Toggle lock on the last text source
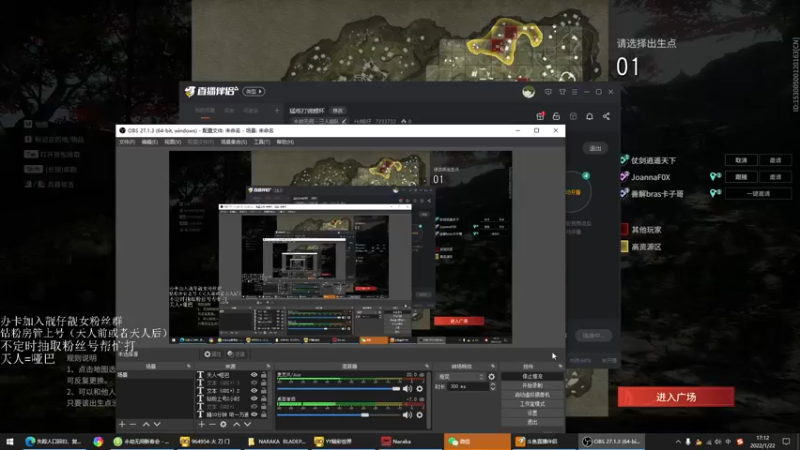 pyautogui.click(x=264, y=415)
